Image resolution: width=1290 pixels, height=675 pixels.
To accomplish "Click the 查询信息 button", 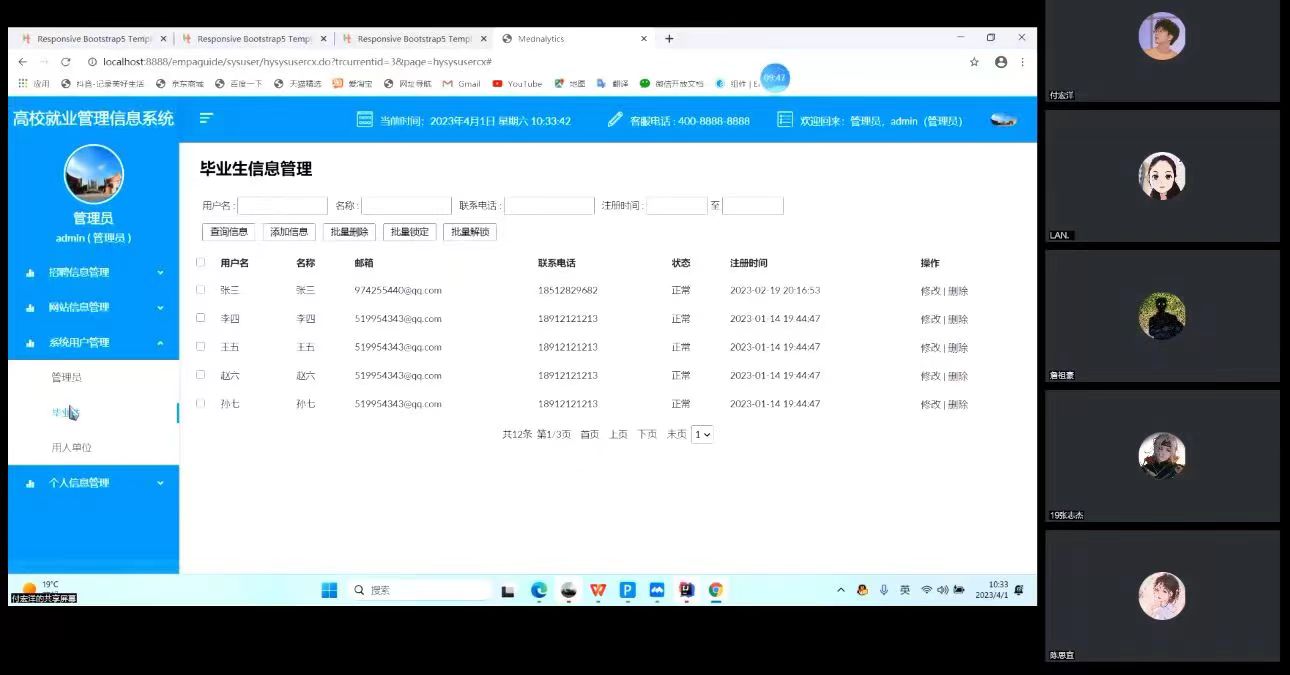I will tap(228, 232).
